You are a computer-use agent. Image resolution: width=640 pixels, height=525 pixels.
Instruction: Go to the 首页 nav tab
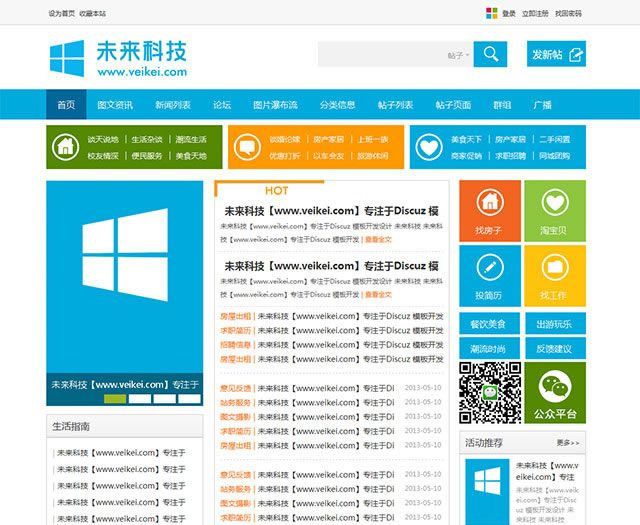(x=66, y=105)
